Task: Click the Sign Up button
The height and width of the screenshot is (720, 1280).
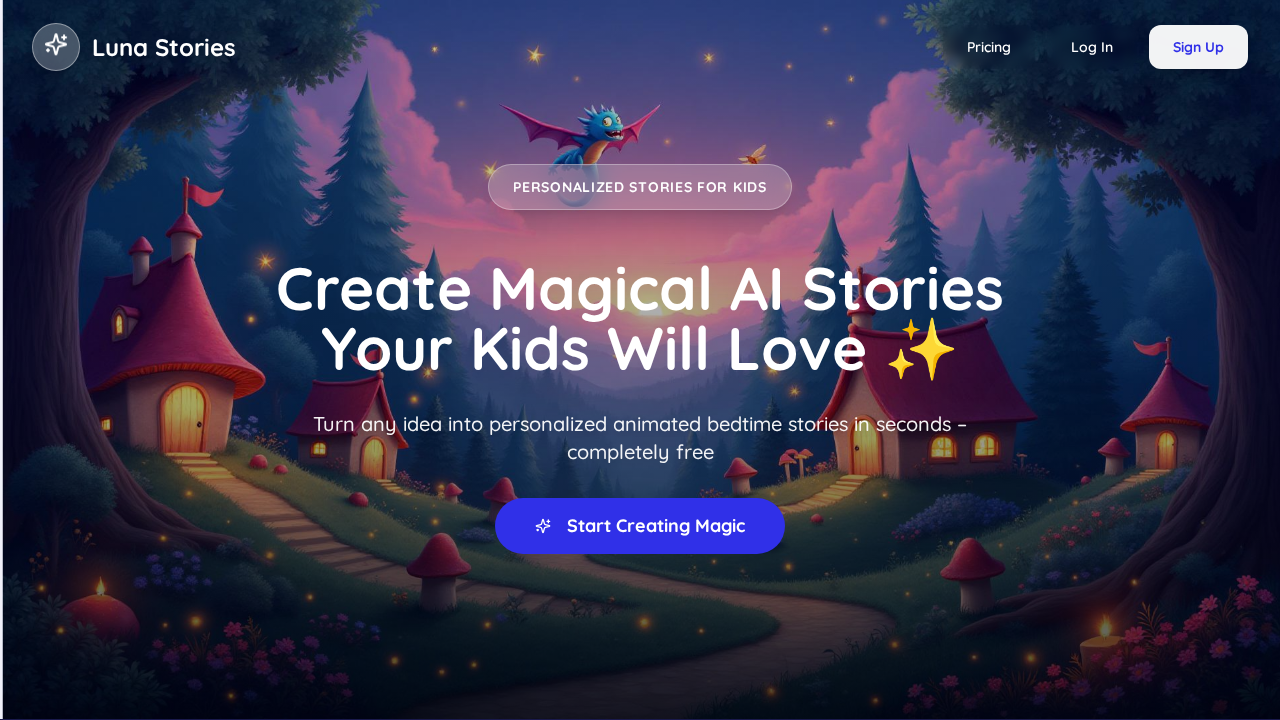Action: point(1198,47)
